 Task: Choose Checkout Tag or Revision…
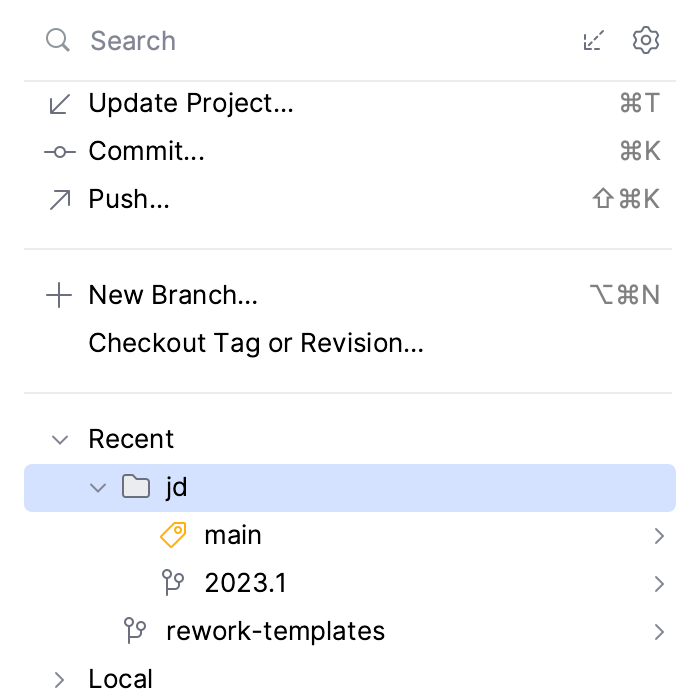point(256,344)
